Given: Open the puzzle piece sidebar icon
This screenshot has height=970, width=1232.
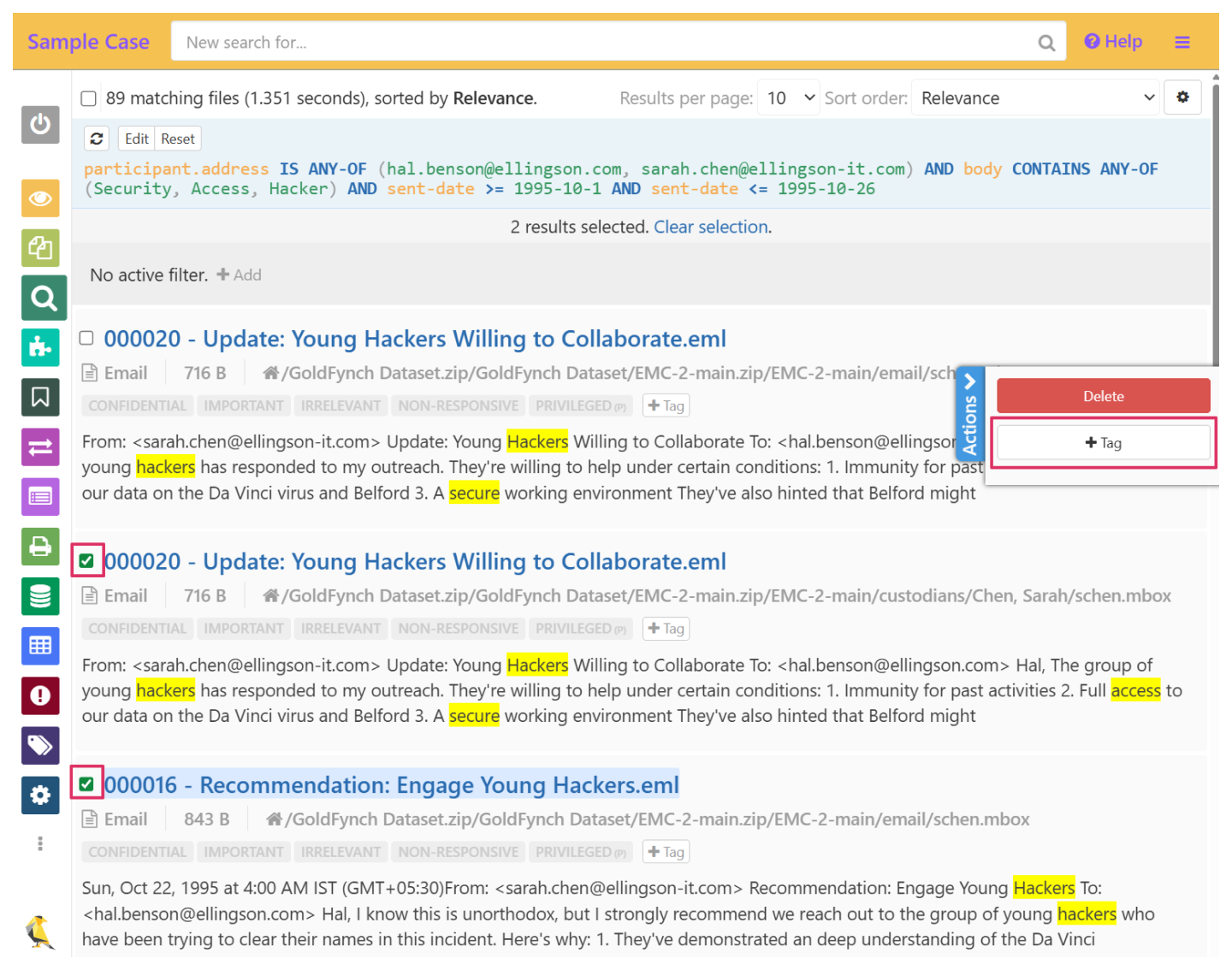Looking at the screenshot, I should tap(40, 347).
